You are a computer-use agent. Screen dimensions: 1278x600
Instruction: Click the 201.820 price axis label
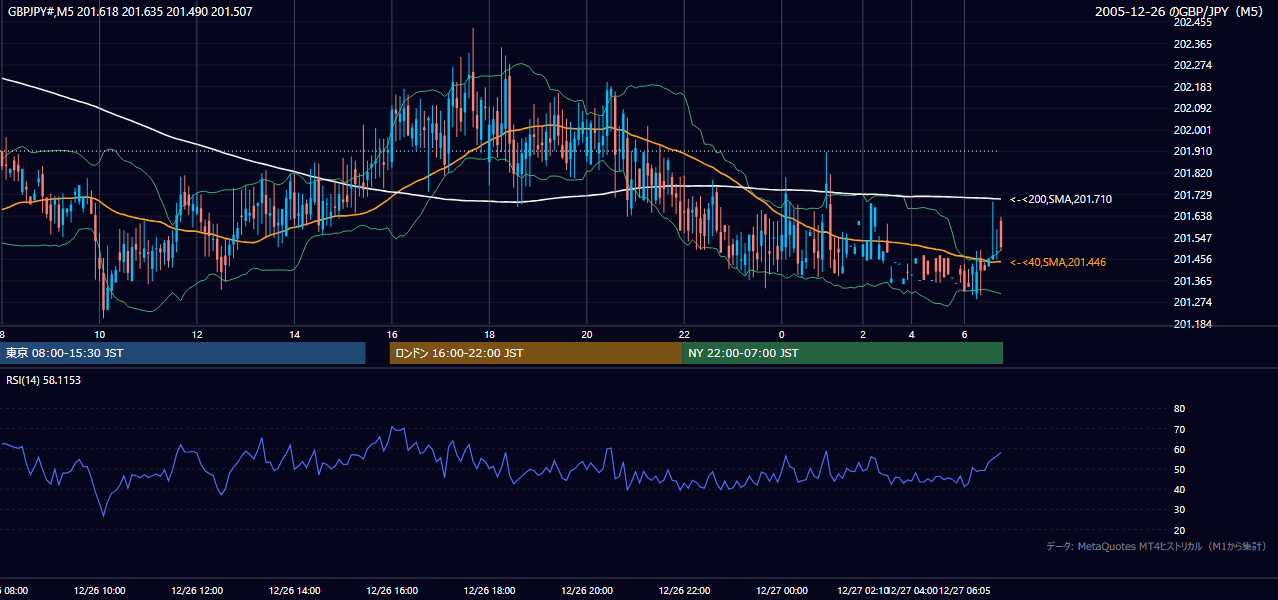coord(1192,173)
